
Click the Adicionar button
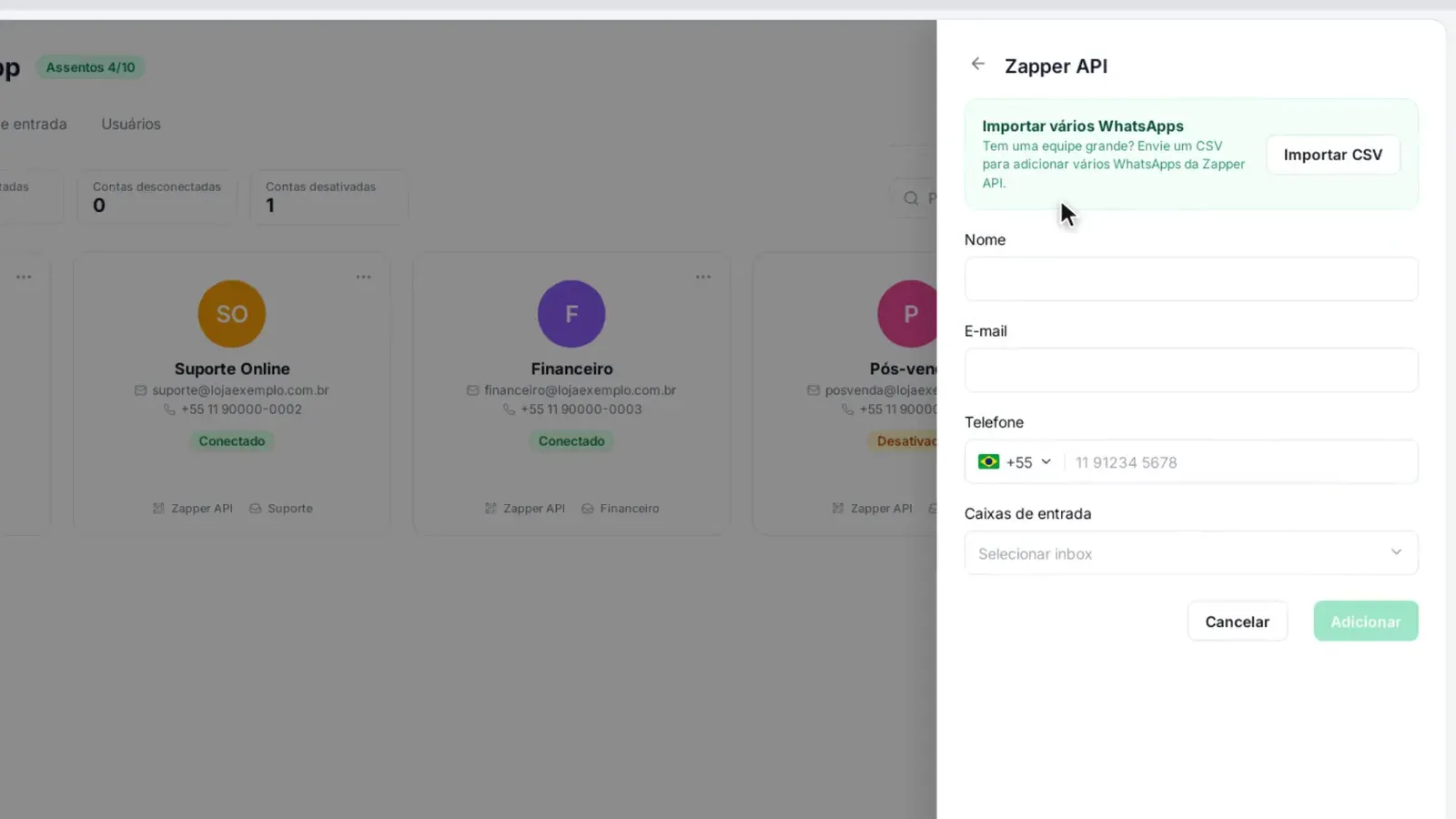(x=1365, y=622)
